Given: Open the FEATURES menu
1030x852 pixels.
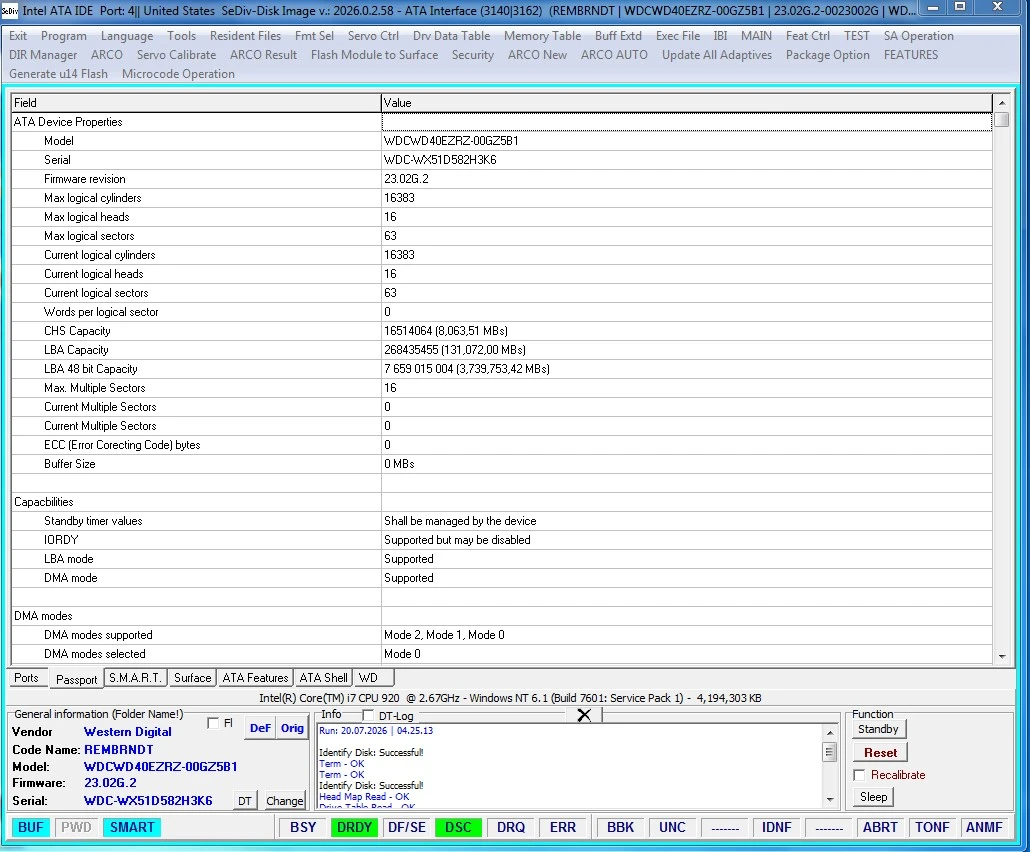Looking at the screenshot, I should click(x=911, y=55).
